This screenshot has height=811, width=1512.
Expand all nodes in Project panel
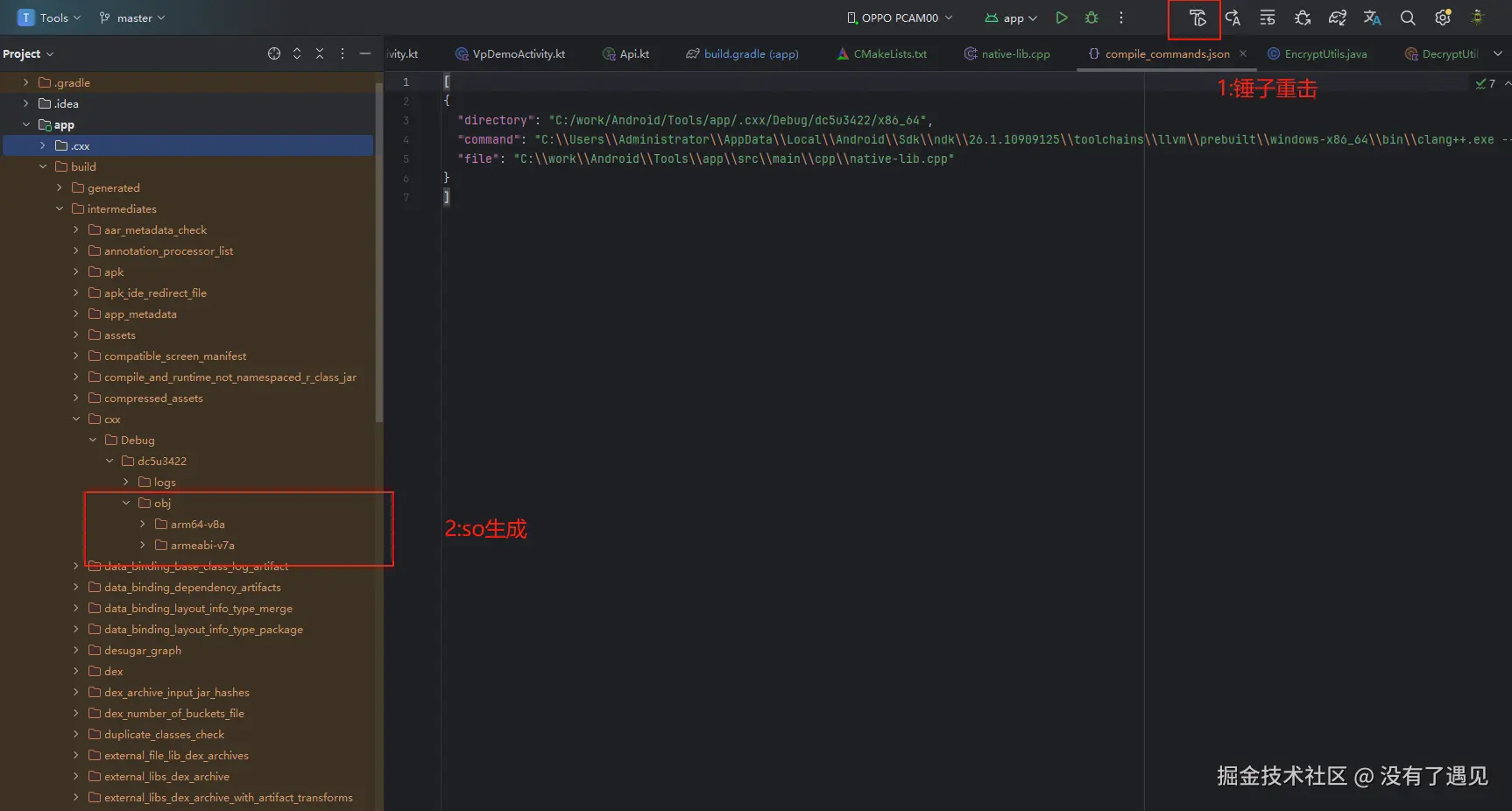pos(297,53)
